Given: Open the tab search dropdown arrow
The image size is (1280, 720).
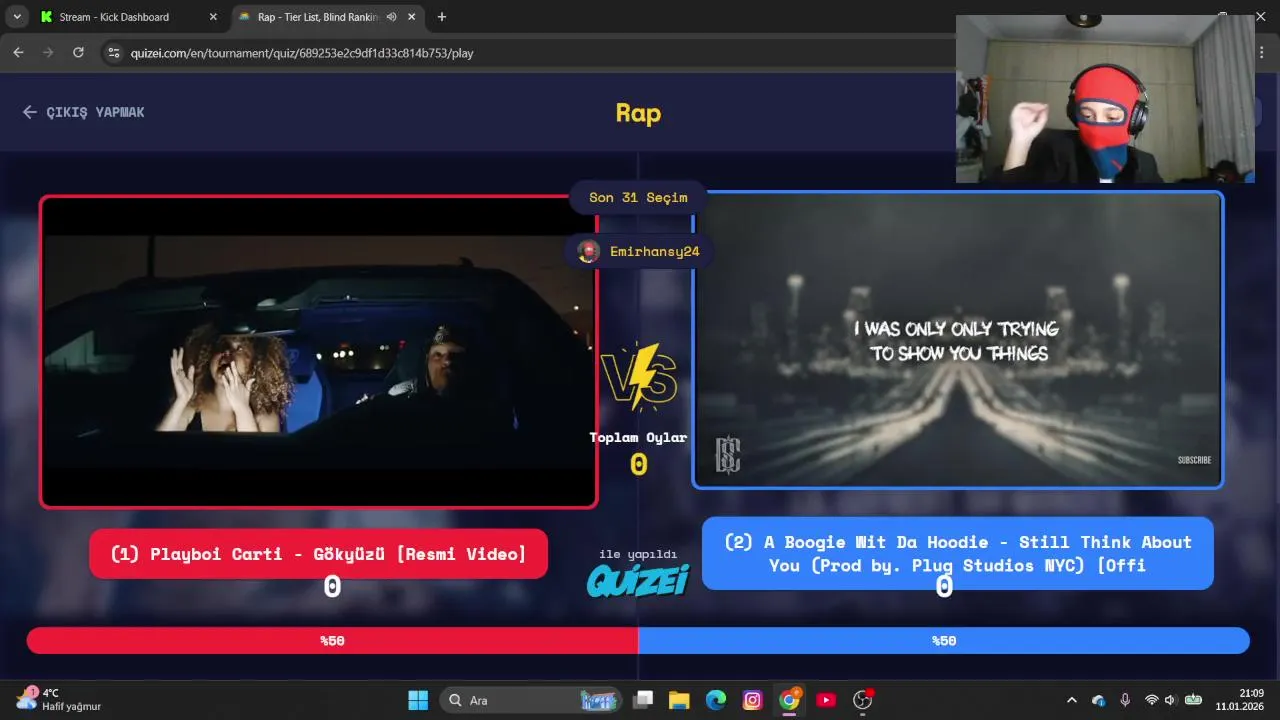Looking at the screenshot, I should pos(17,17).
